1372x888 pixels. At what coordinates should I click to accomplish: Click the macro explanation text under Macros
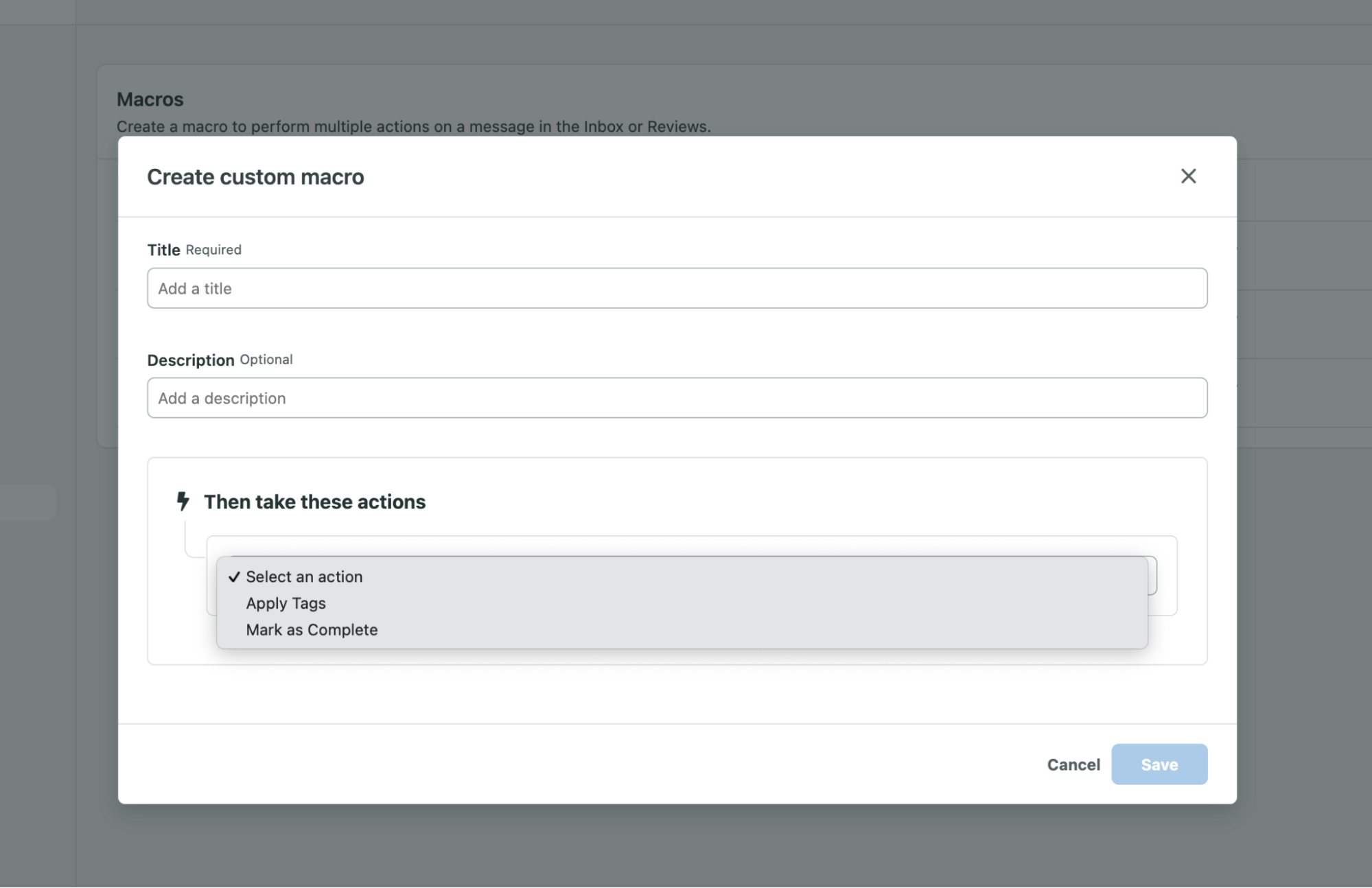tap(413, 127)
